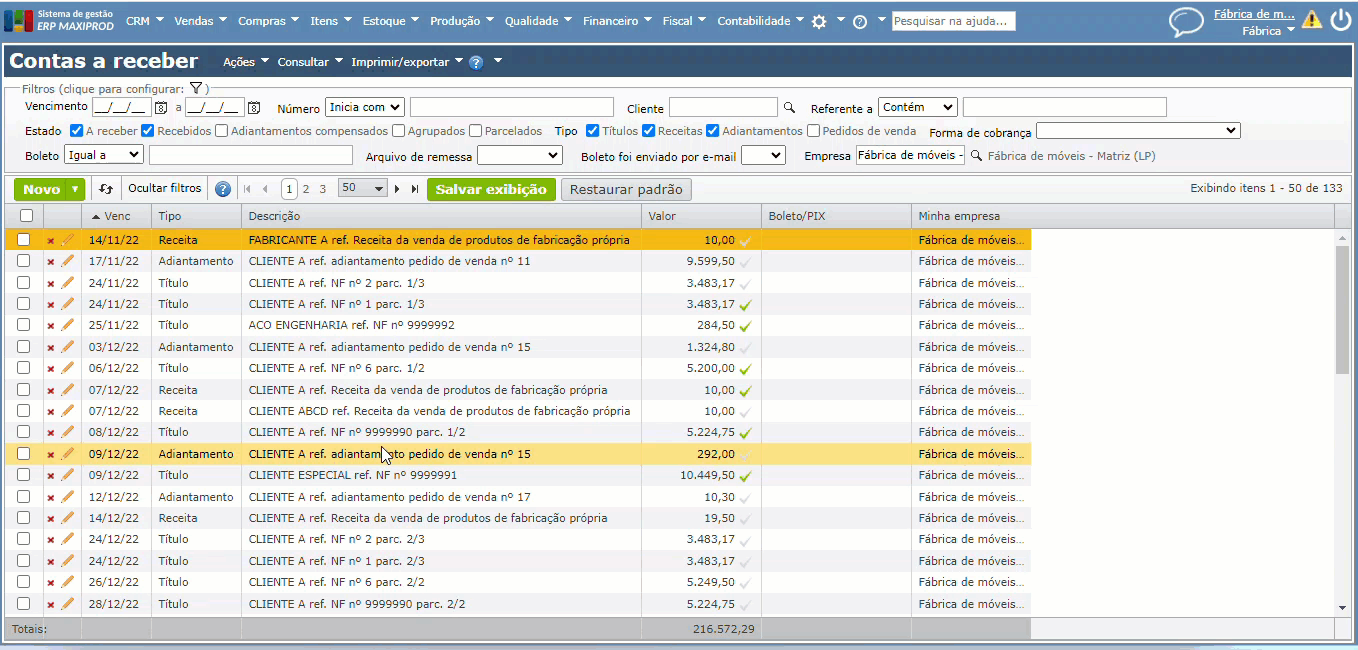Image resolution: width=1358 pixels, height=650 pixels.
Task: Edit the CLIENTE ABCD row with pencil
Action: pyautogui.click(x=68, y=411)
